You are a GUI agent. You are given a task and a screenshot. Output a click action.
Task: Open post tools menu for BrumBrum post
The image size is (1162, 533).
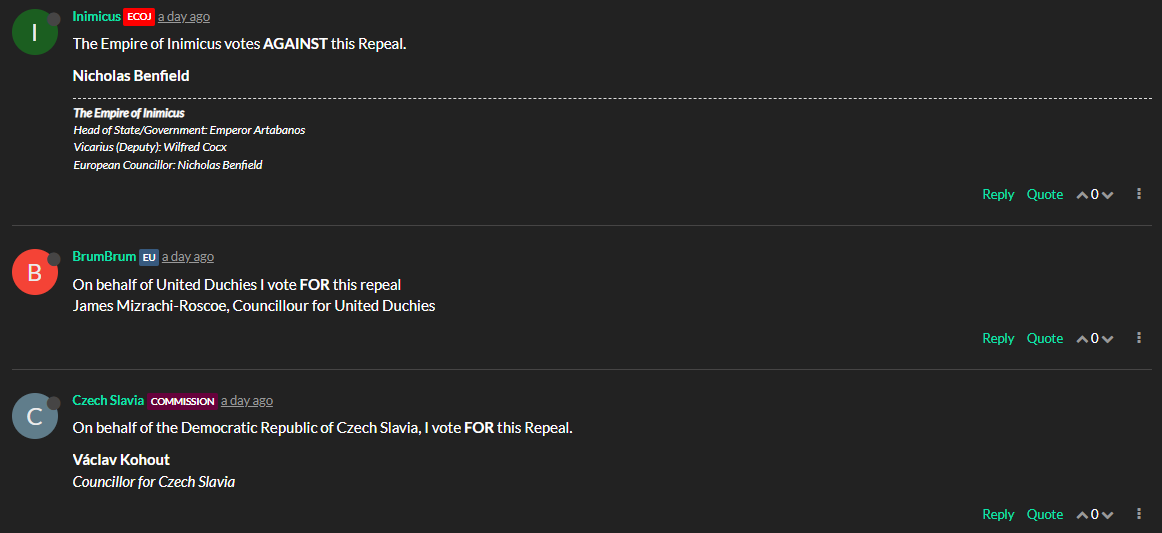click(x=1139, y=338)
